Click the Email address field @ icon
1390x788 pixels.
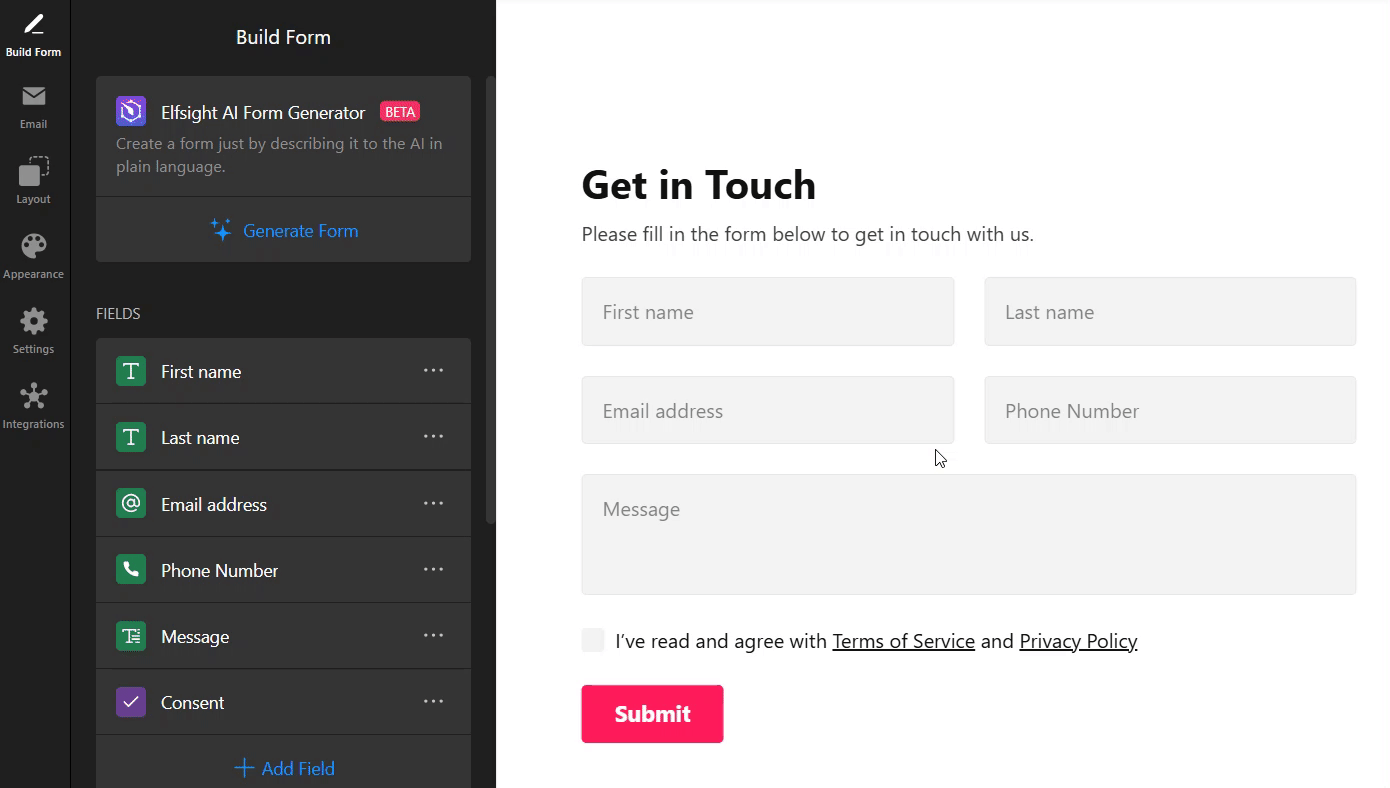(131, 504)
